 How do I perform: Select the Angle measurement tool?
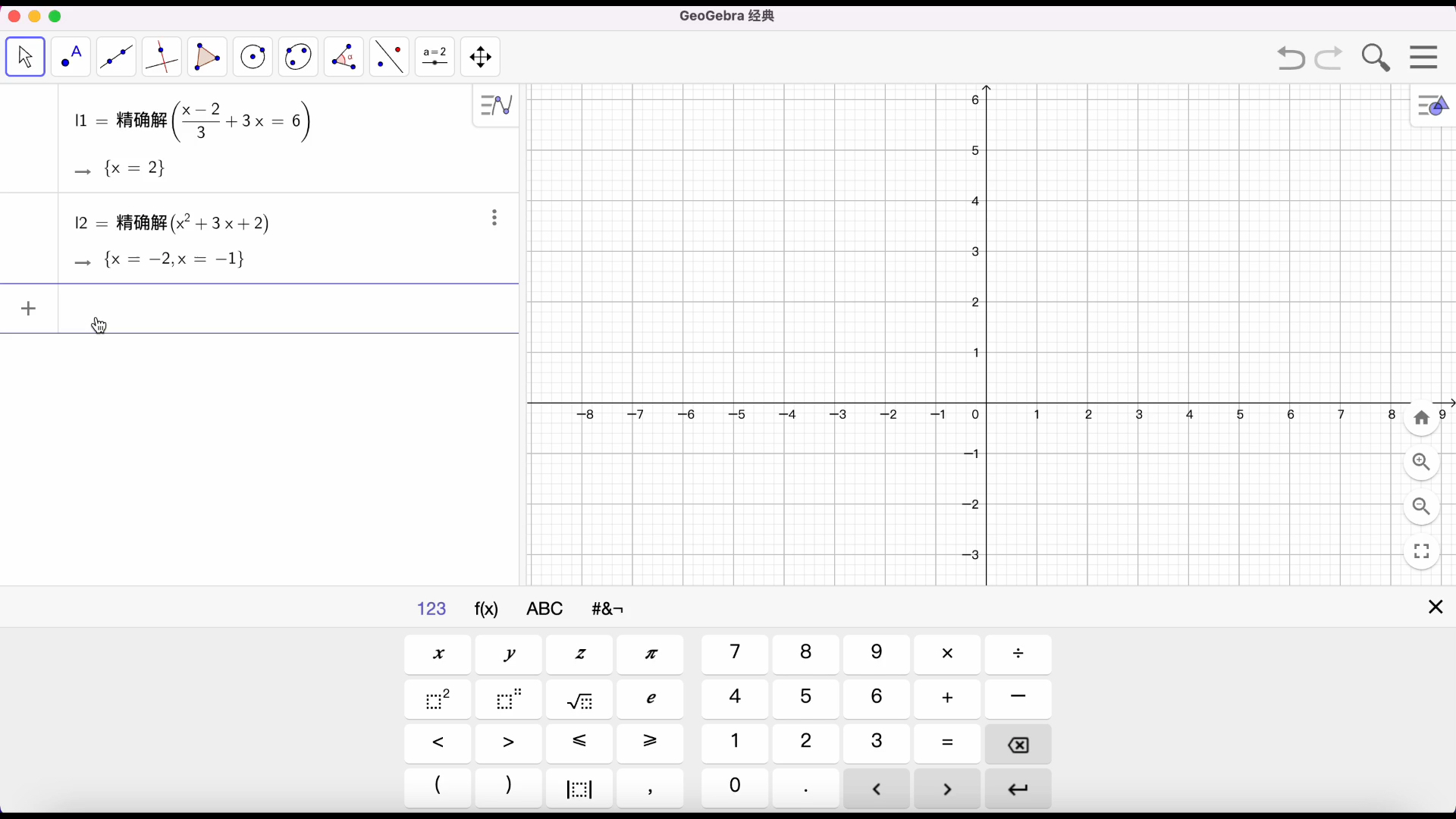coord(344,57)
